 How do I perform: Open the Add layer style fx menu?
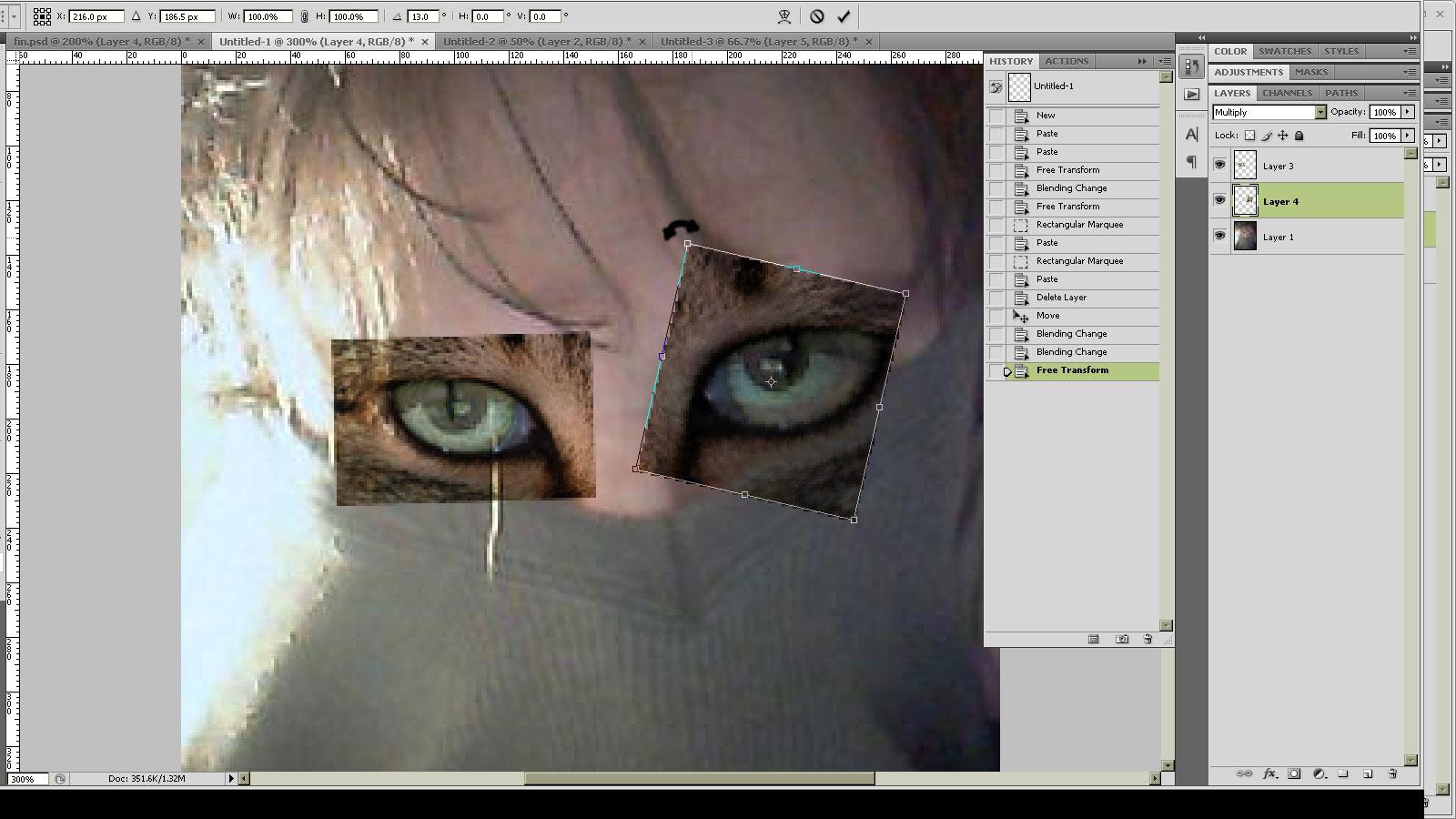(x=1270, y=773)
